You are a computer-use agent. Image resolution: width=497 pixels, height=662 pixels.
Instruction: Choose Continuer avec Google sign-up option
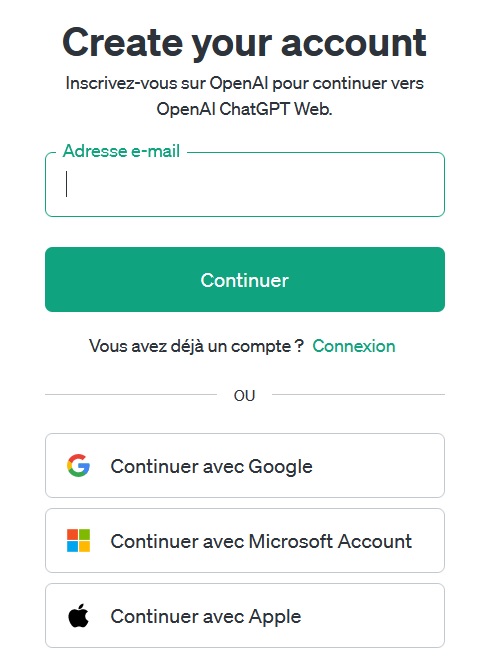(x=245, y=465)
